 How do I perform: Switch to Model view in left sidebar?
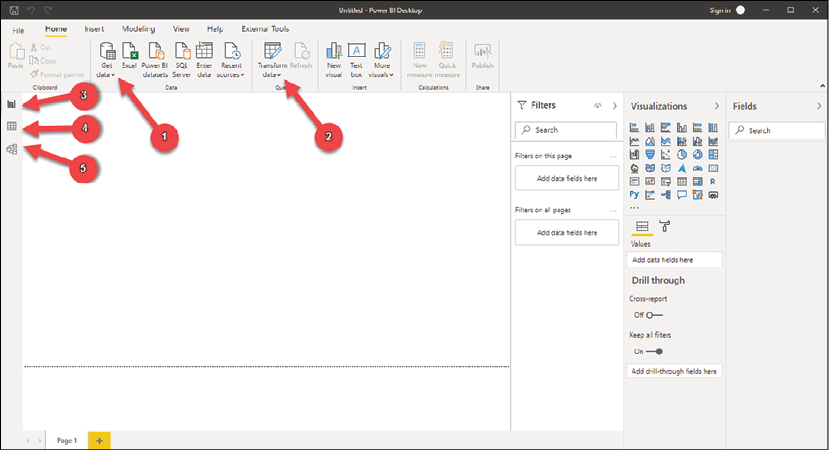click(12, 149)
